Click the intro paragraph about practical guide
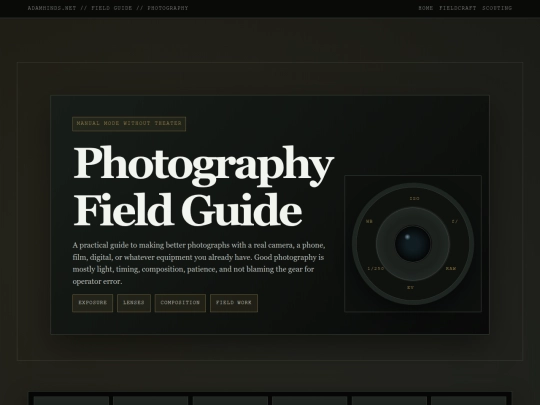 point(199,263)
